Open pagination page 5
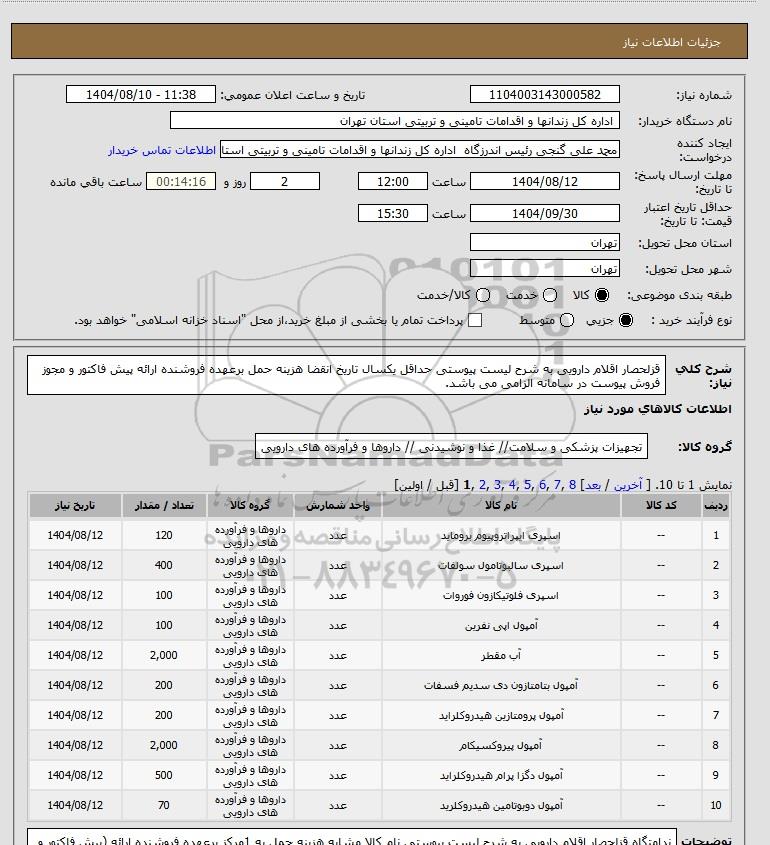This screenshot has height=845, width=770. pyautogui.click(x=527, y=485)
